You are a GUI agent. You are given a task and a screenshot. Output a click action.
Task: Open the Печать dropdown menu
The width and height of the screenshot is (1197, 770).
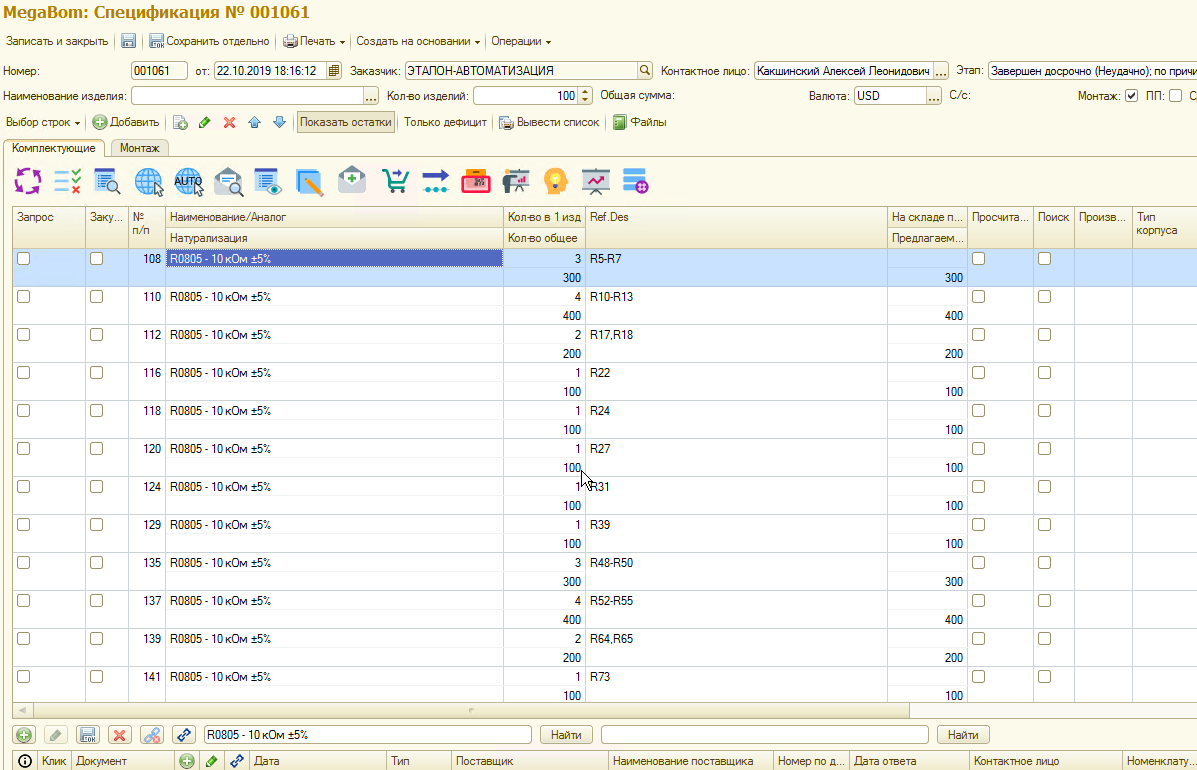coord(314,42)
